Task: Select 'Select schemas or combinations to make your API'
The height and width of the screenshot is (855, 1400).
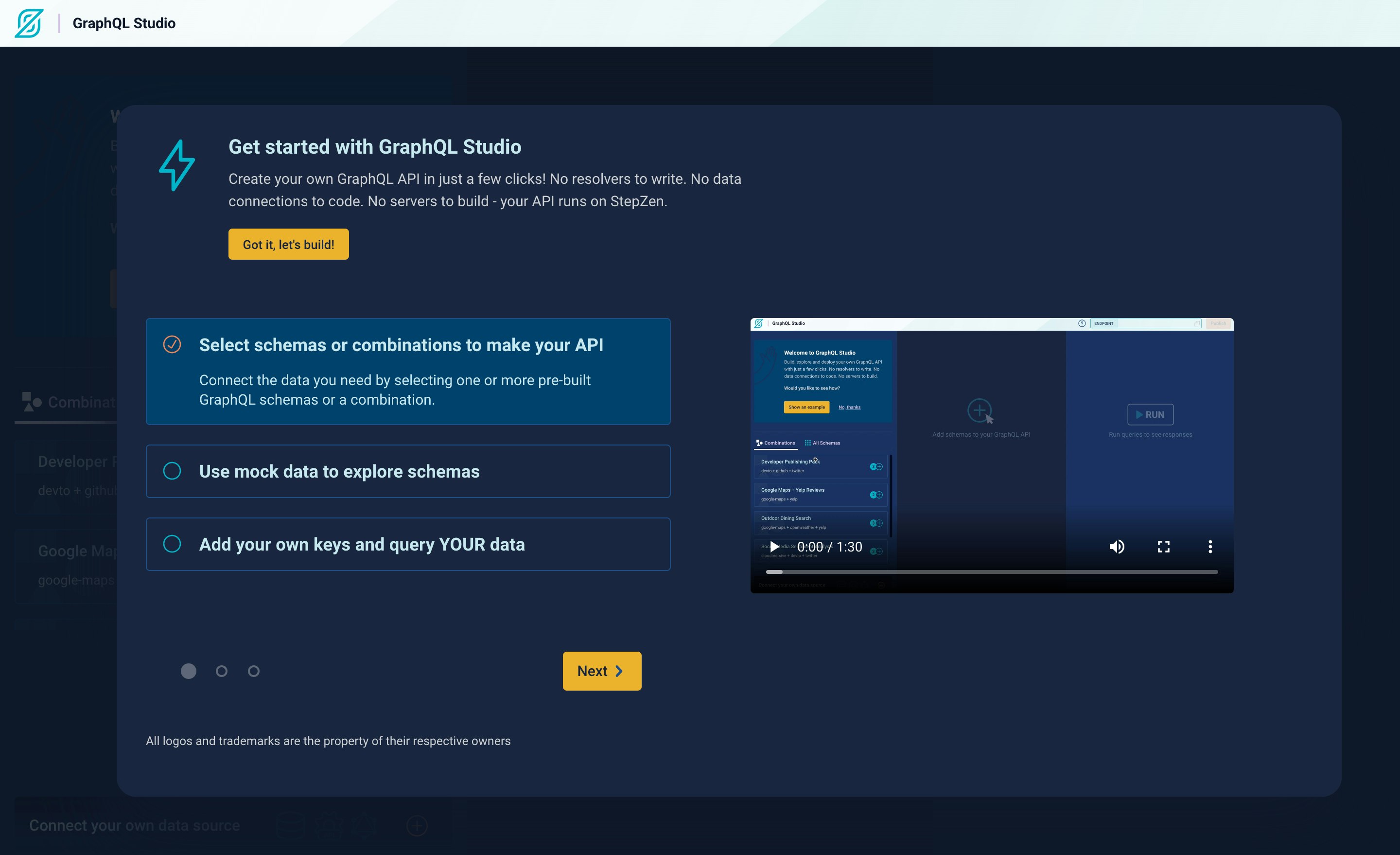Action: [408, 372]
